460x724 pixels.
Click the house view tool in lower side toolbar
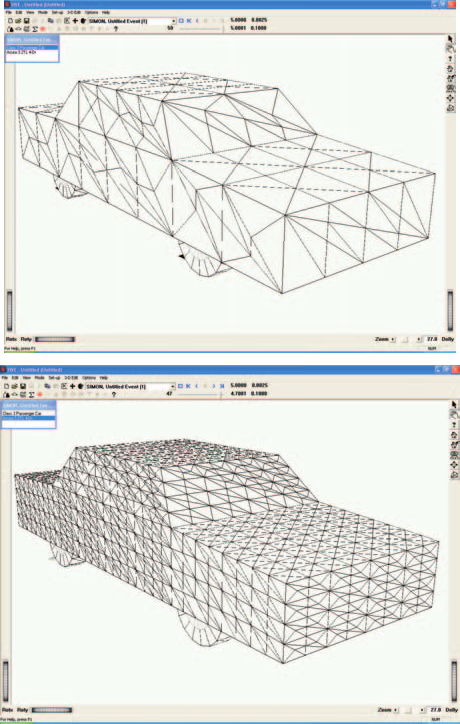pos(454,434)
